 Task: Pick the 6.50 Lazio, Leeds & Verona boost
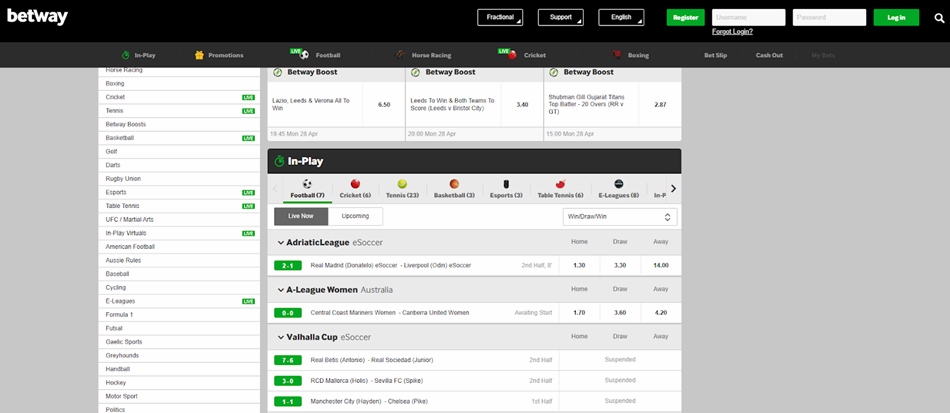click(384, 105)
